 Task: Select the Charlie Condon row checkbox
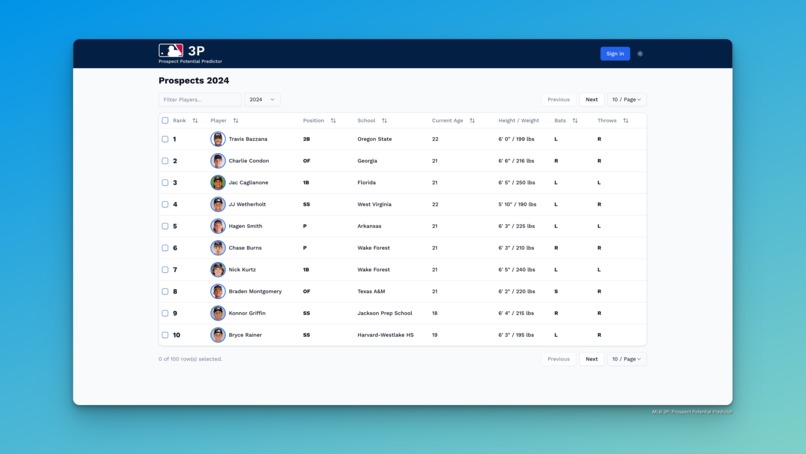(165, 160)
